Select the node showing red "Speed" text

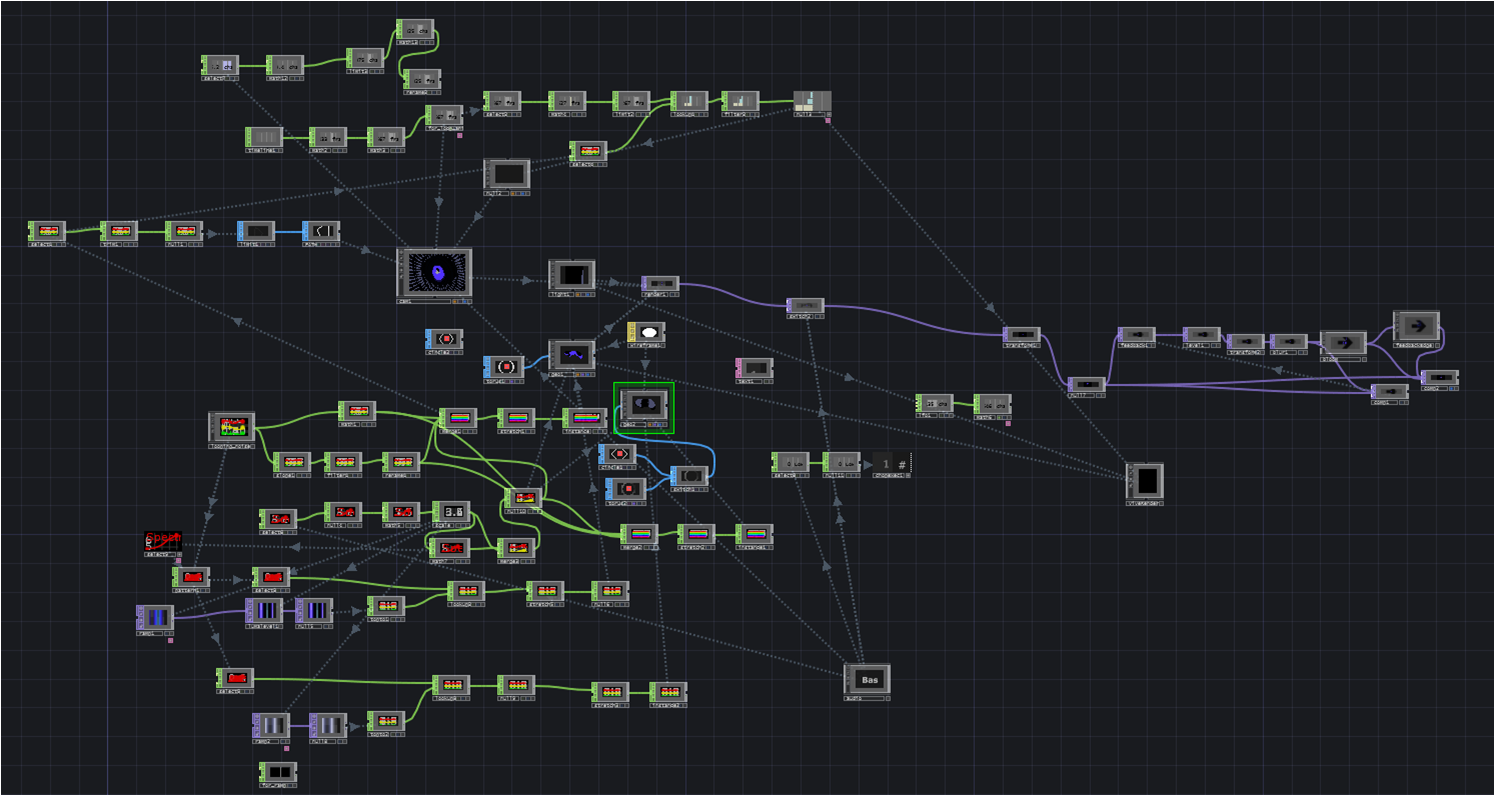click(163, 542)
